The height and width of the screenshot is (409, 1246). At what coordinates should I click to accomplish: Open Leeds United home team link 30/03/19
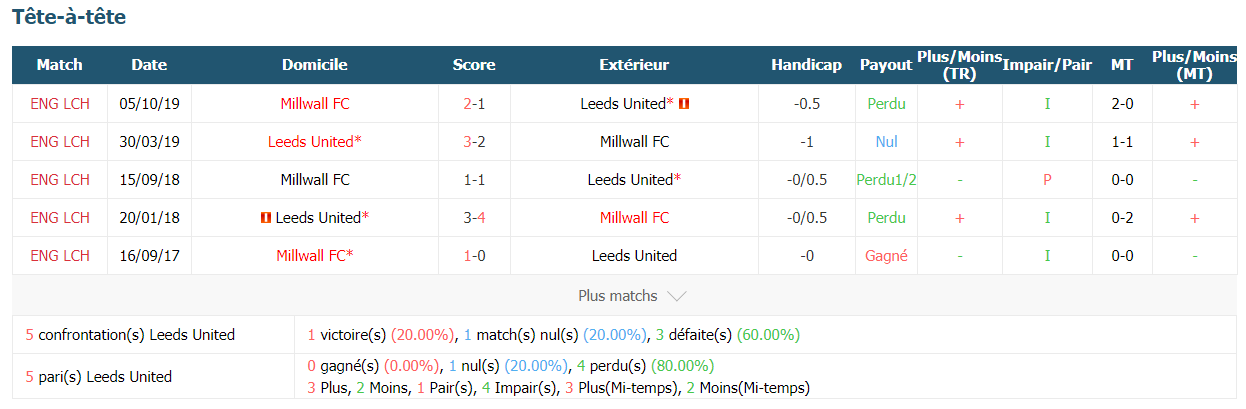coord(315,142)
